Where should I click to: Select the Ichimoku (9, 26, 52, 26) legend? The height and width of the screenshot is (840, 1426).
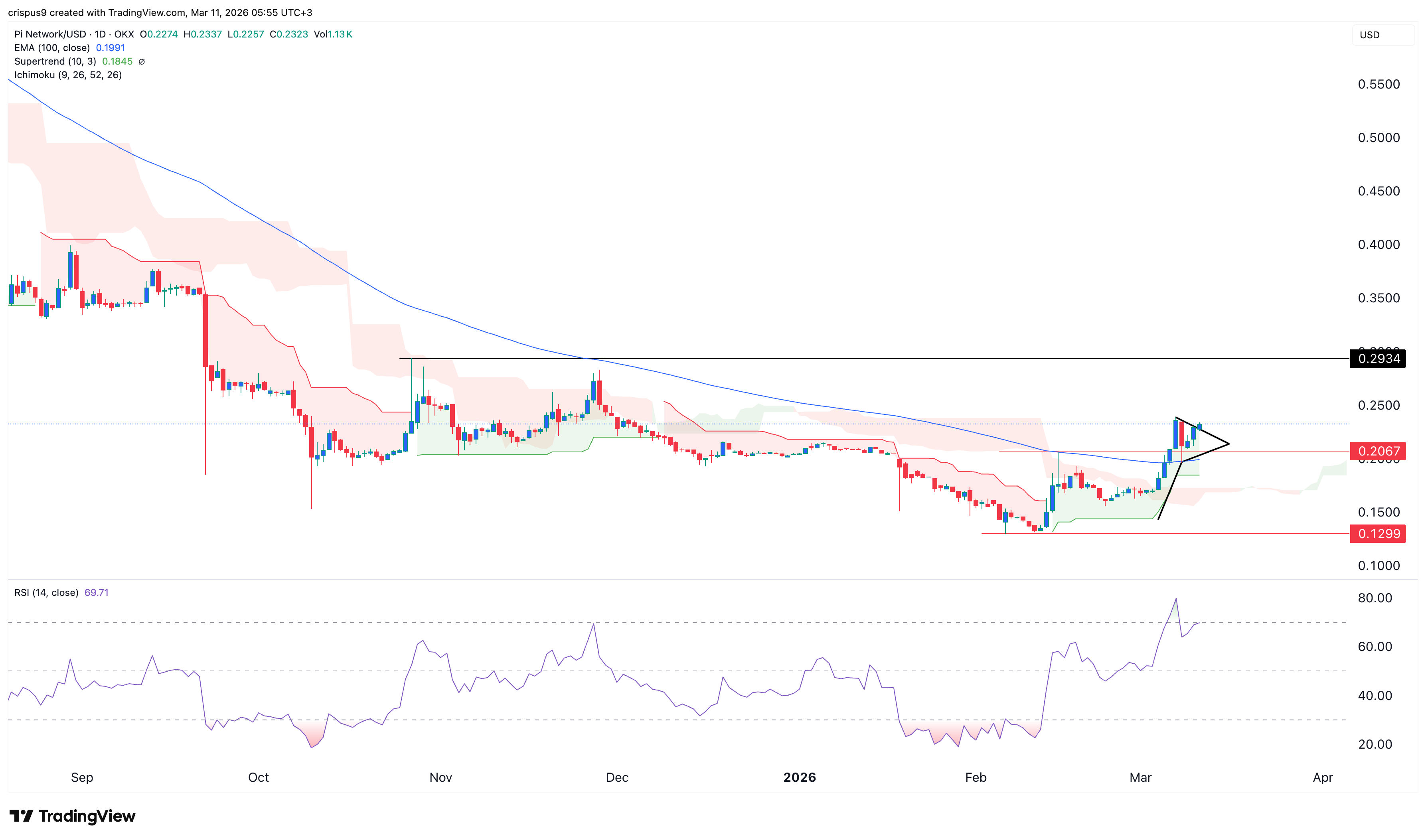pyautogui.click(x=68, y=75)
